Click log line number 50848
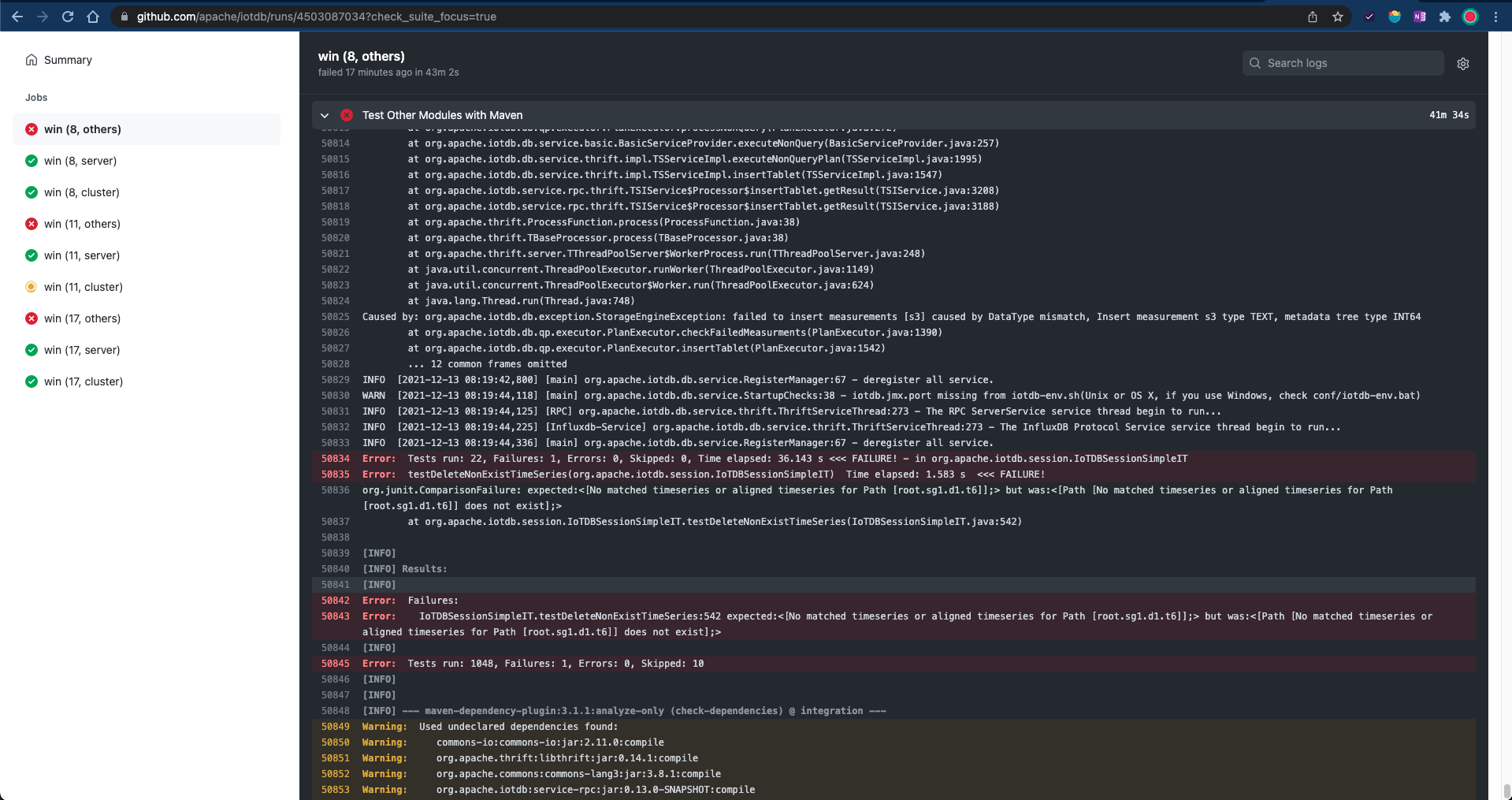The height and width of the screenshot is (800, 1512). tap(335, 711)
